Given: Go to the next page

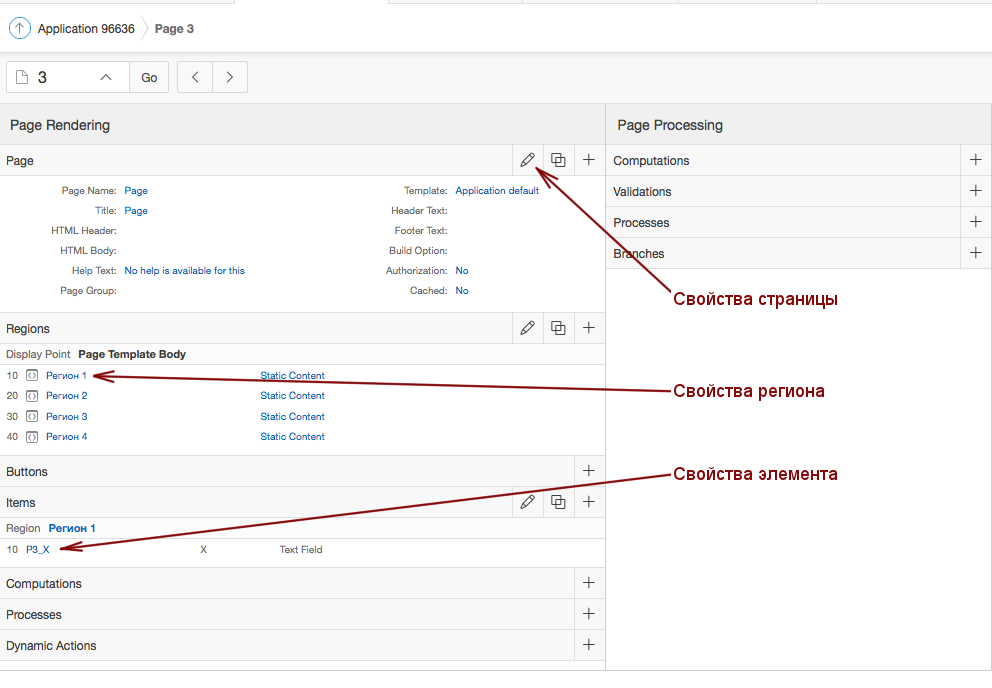Looking at the screenshot, I should click(230, 77).
